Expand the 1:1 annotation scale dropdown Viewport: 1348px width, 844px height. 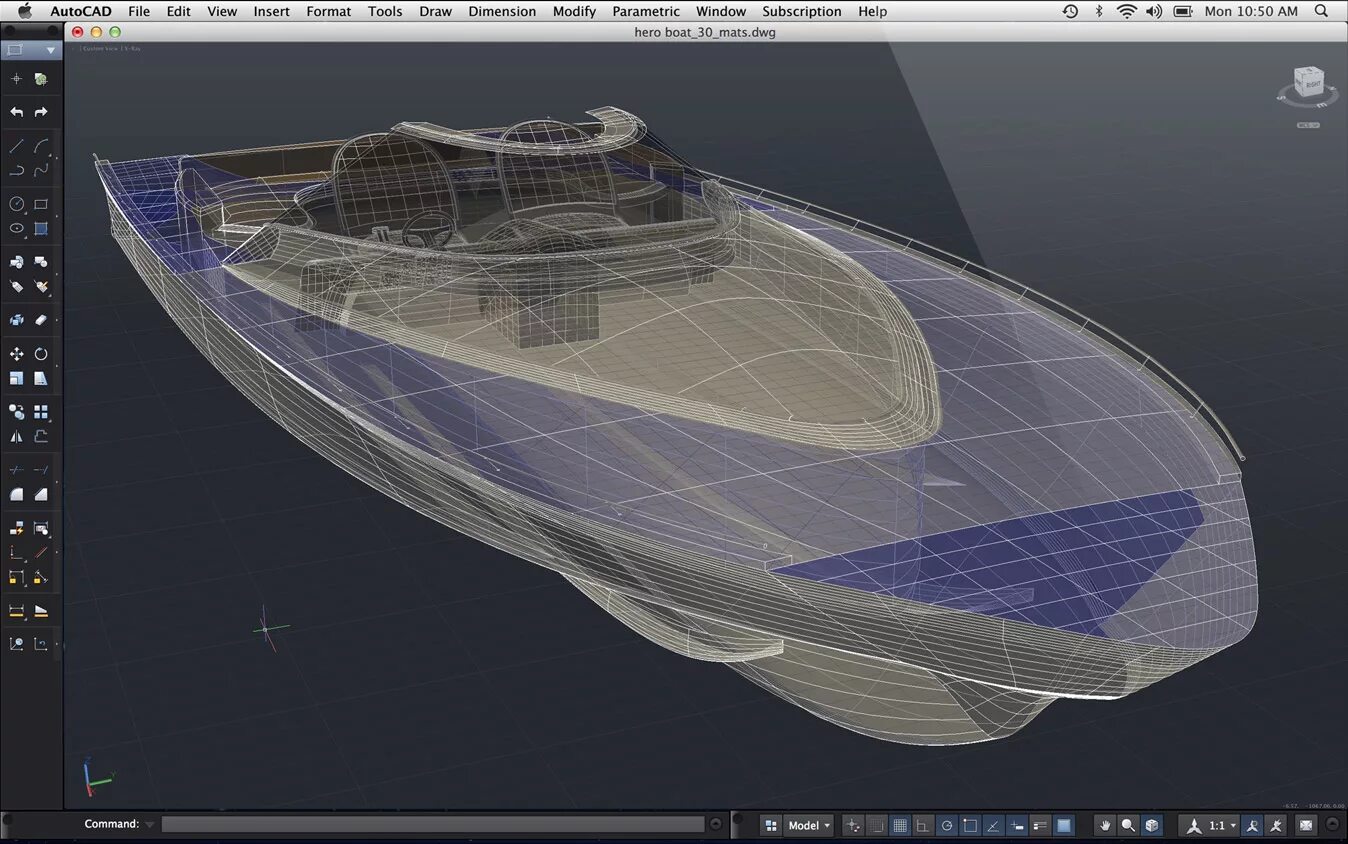[1222, 825]
